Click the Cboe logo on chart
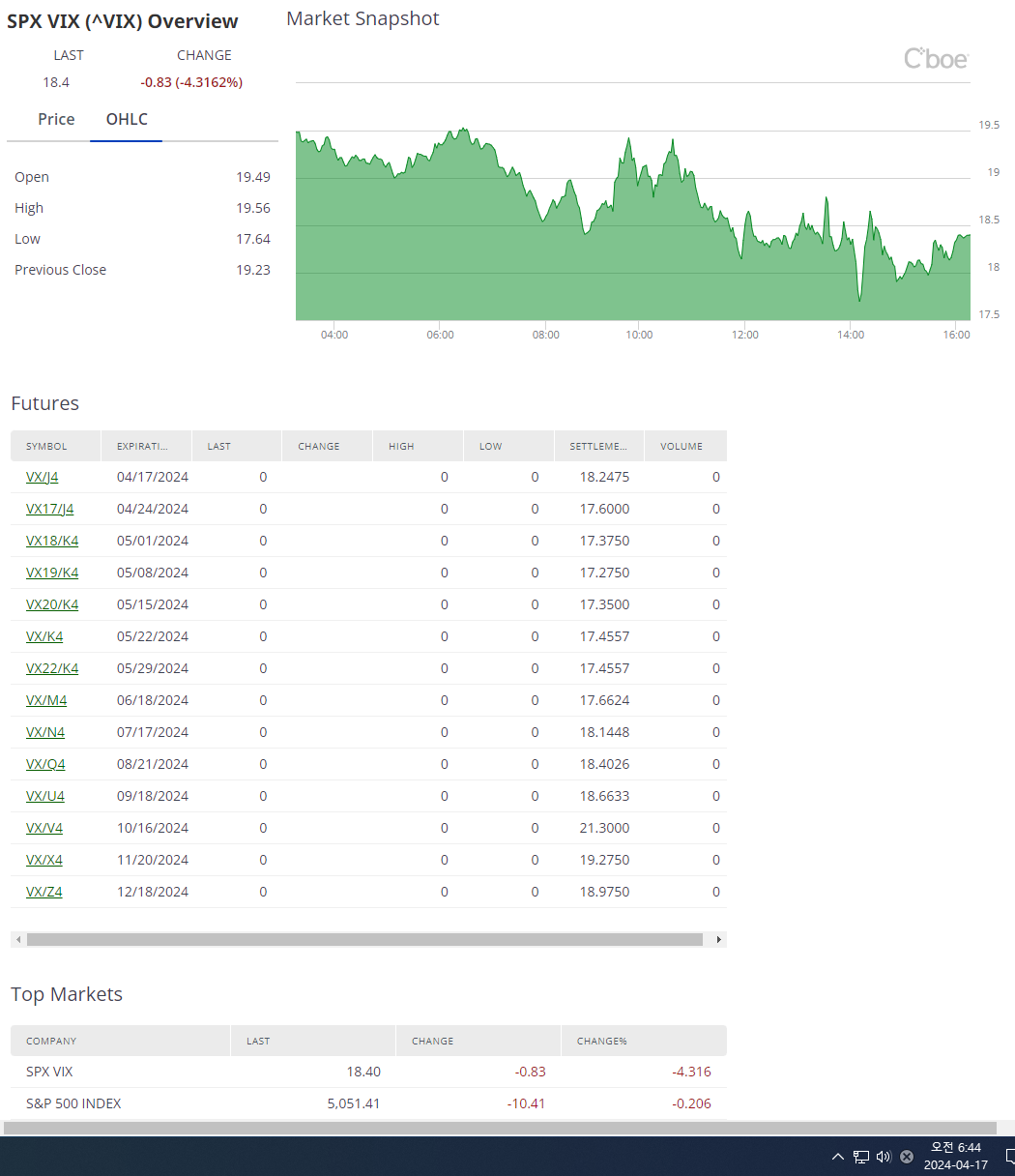Screen dimensions: 1015x1176 click(x=936, y=59)
